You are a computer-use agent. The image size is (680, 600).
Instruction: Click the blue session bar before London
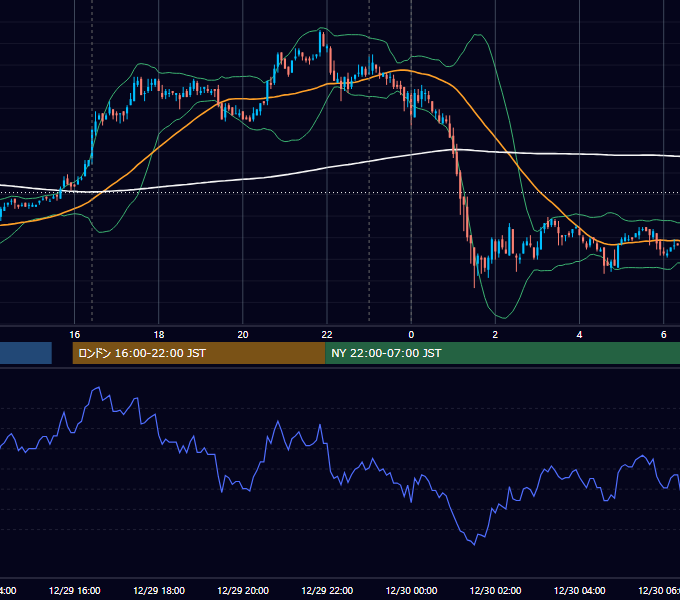tap(26, 353)
